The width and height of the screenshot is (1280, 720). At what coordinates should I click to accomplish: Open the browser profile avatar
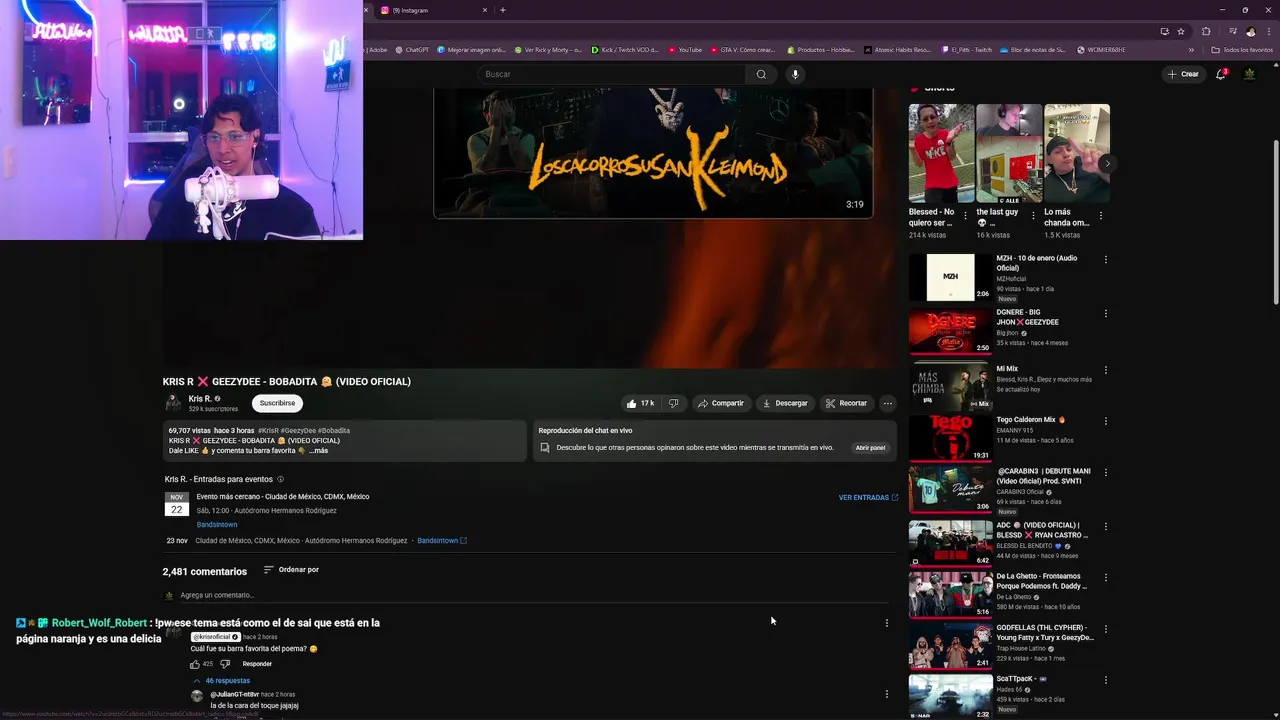click(1250, 31)
